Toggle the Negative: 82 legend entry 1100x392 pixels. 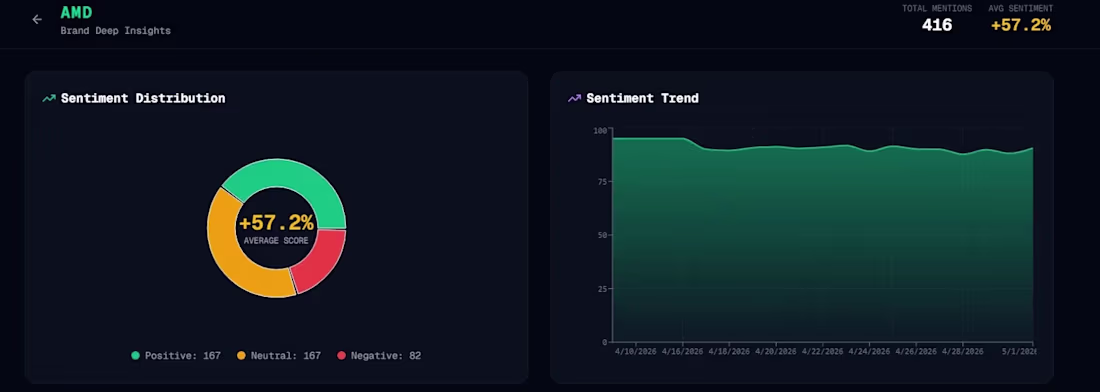[x=379, y=356]
